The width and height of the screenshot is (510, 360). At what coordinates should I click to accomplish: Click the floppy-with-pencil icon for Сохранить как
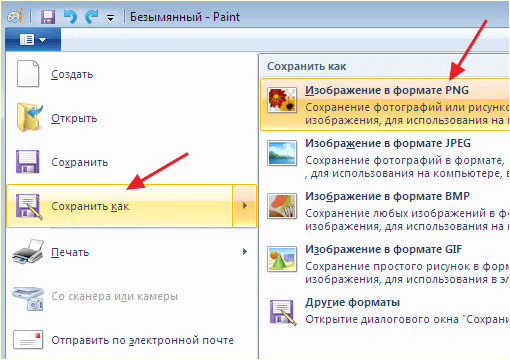pyautogui.click(x=29, y=207)
